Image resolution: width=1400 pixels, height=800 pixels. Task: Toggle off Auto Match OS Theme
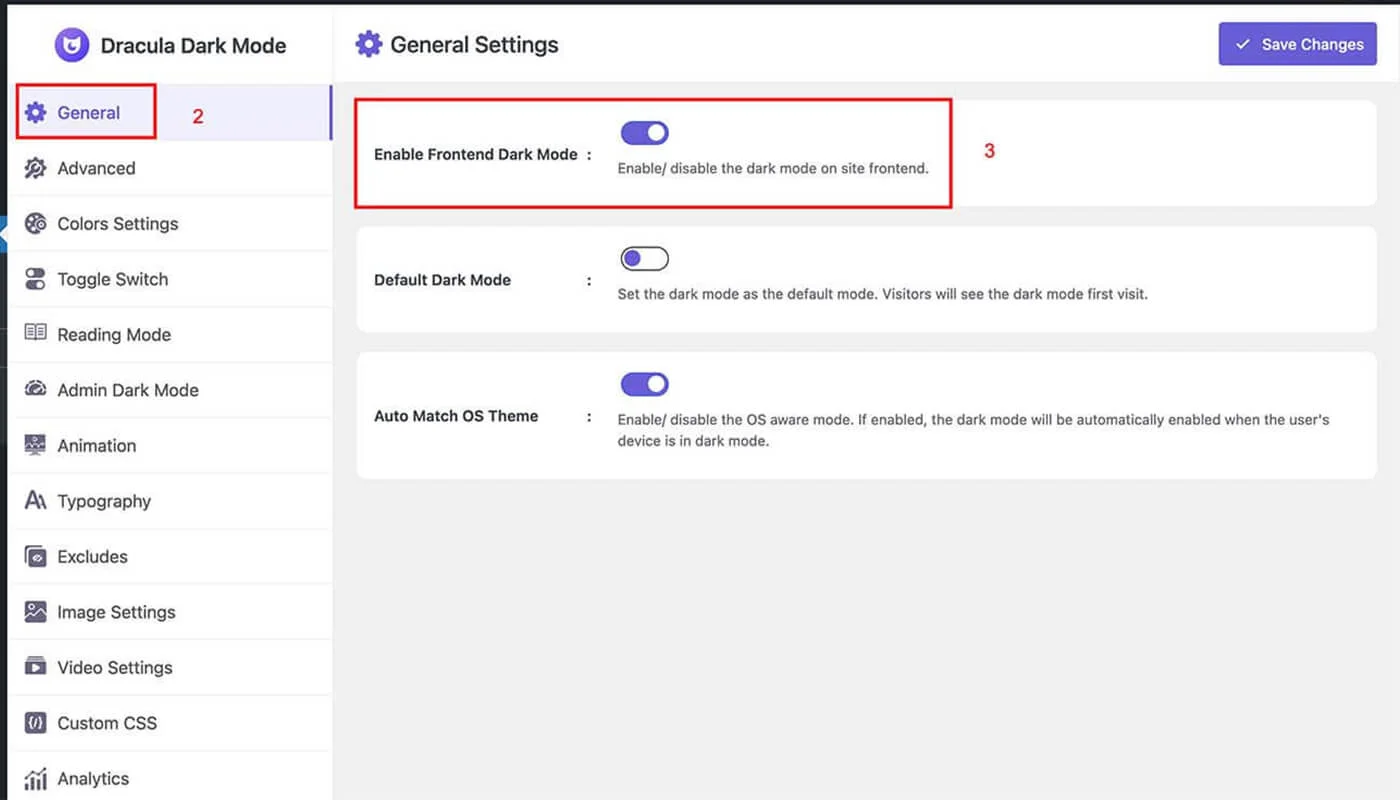[x=644, y=384]
